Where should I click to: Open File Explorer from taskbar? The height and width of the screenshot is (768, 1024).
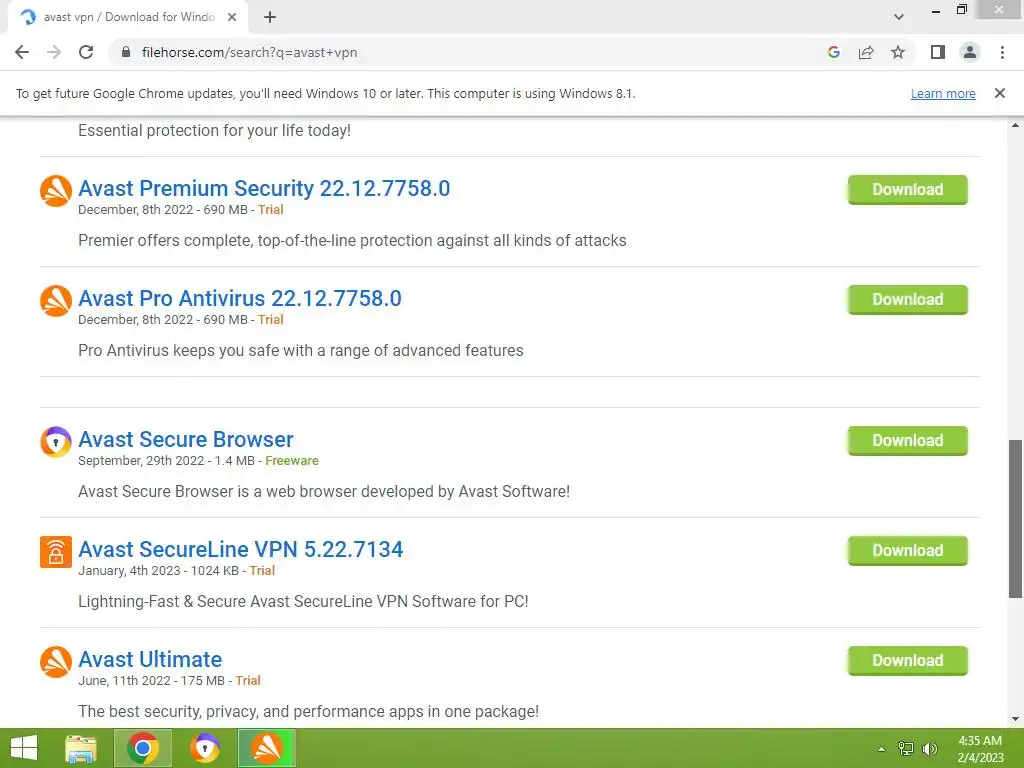pyautogui.click(x=81, y=748)
